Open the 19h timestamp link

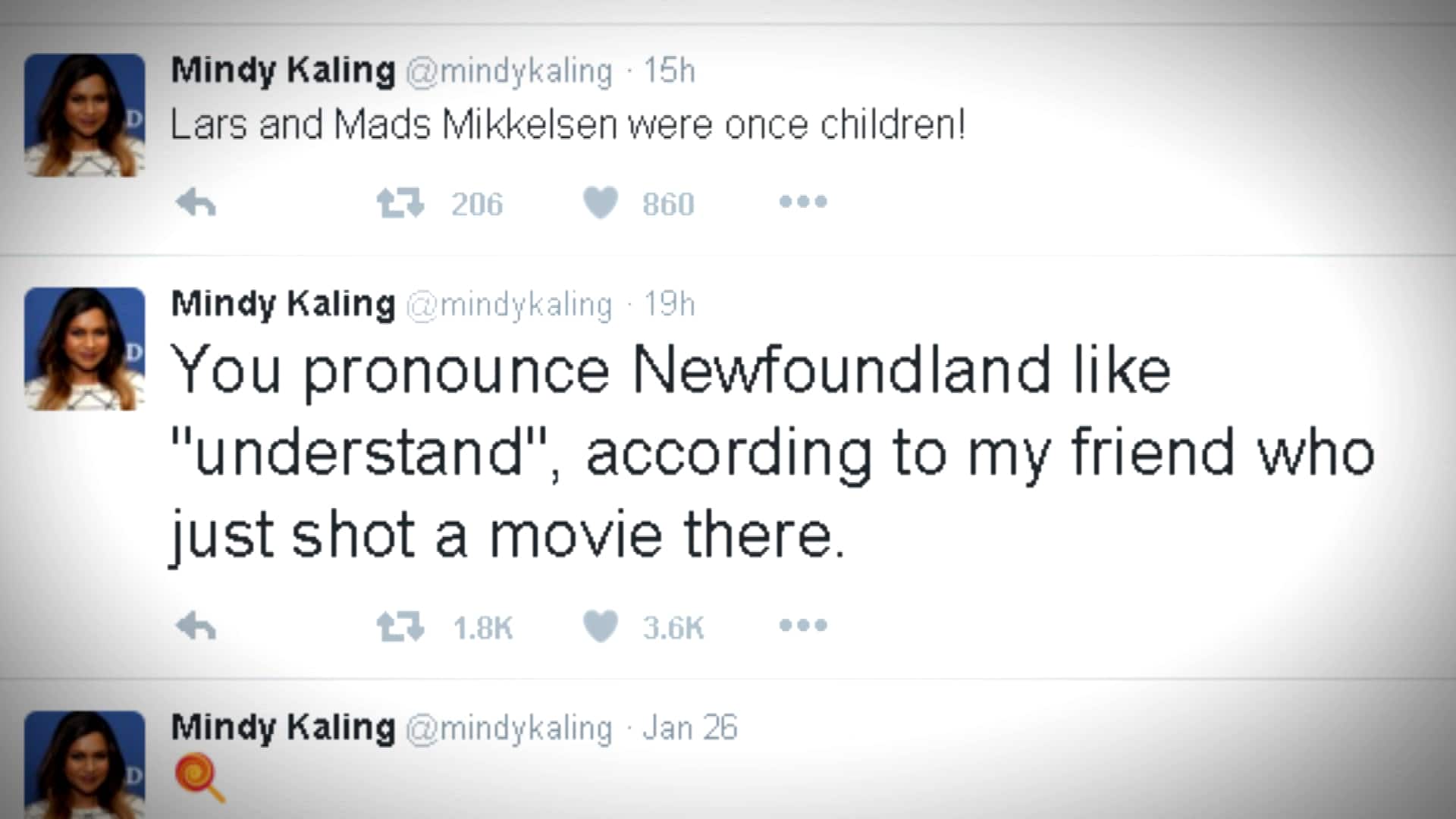coord(670,305)
